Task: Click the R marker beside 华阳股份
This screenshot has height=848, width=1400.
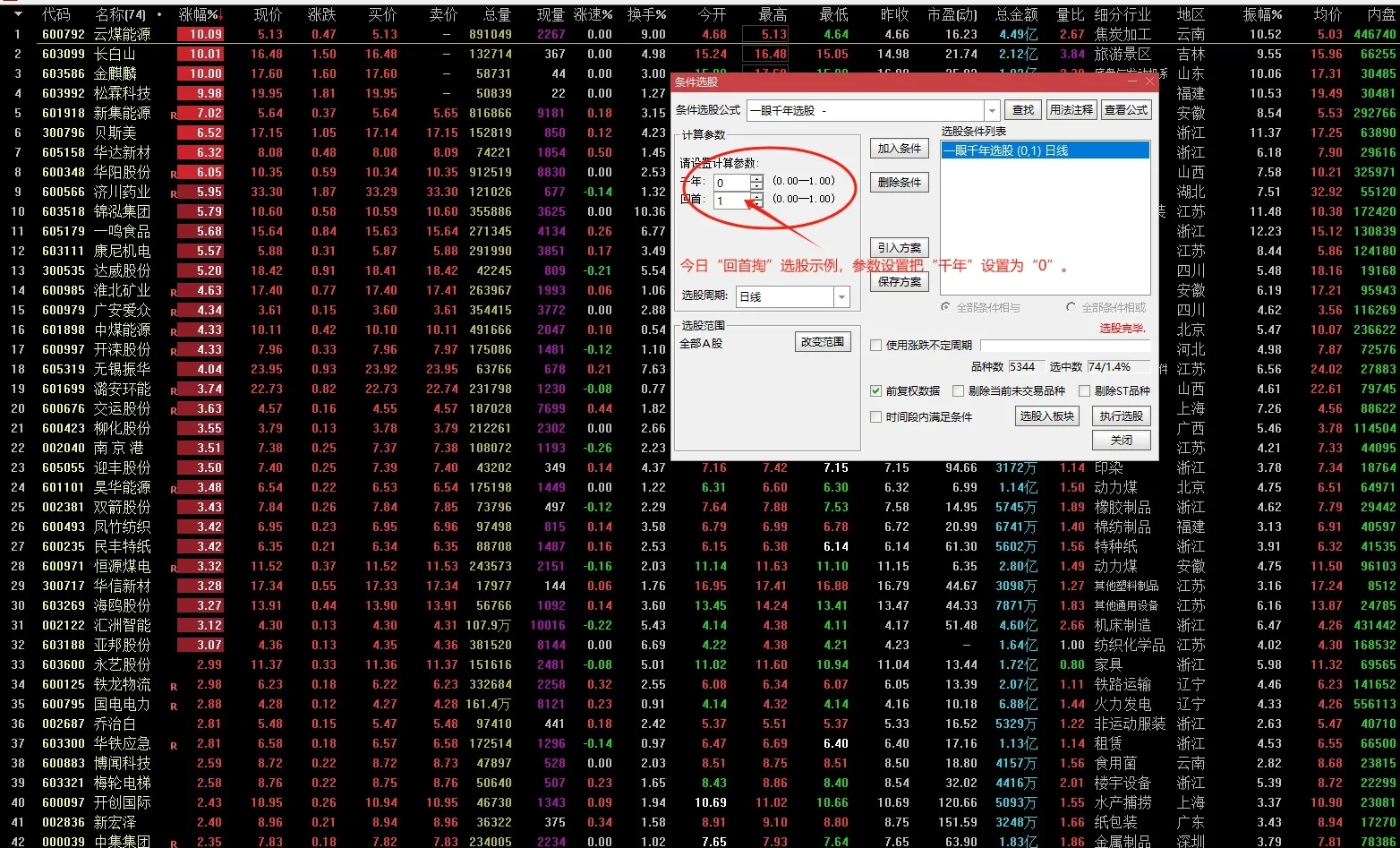Action: [174, 174]
